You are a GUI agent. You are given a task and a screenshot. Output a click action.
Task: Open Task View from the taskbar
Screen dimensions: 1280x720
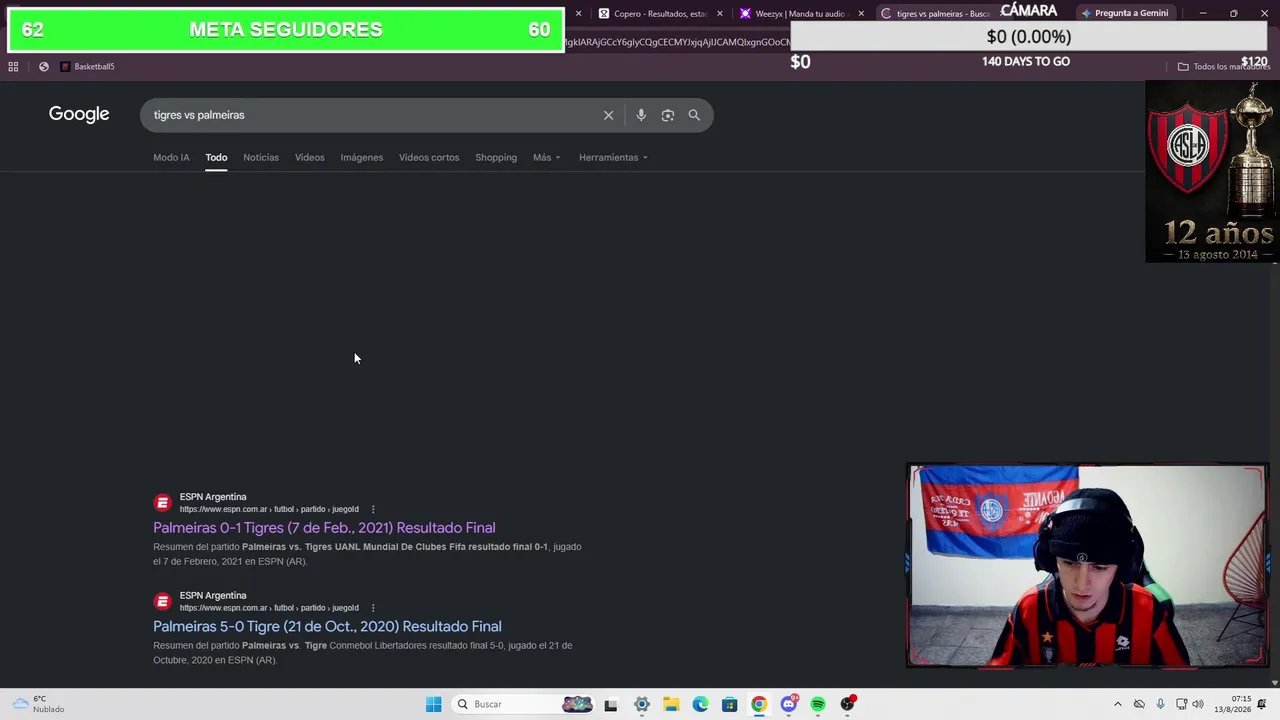pyautogui.click(x=611, y=704)
